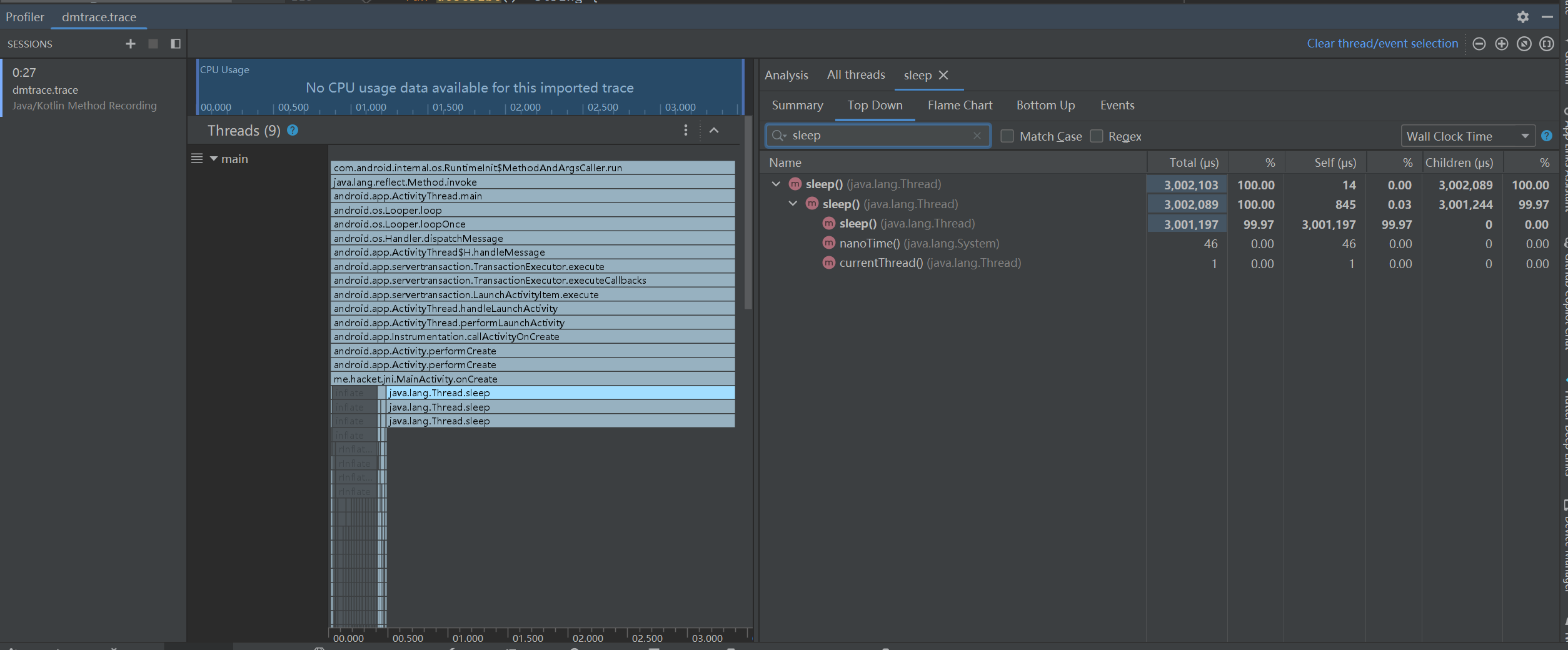Switch to Profiler tab
This screenshot has height=650, width=1568.
click(25, 17)
